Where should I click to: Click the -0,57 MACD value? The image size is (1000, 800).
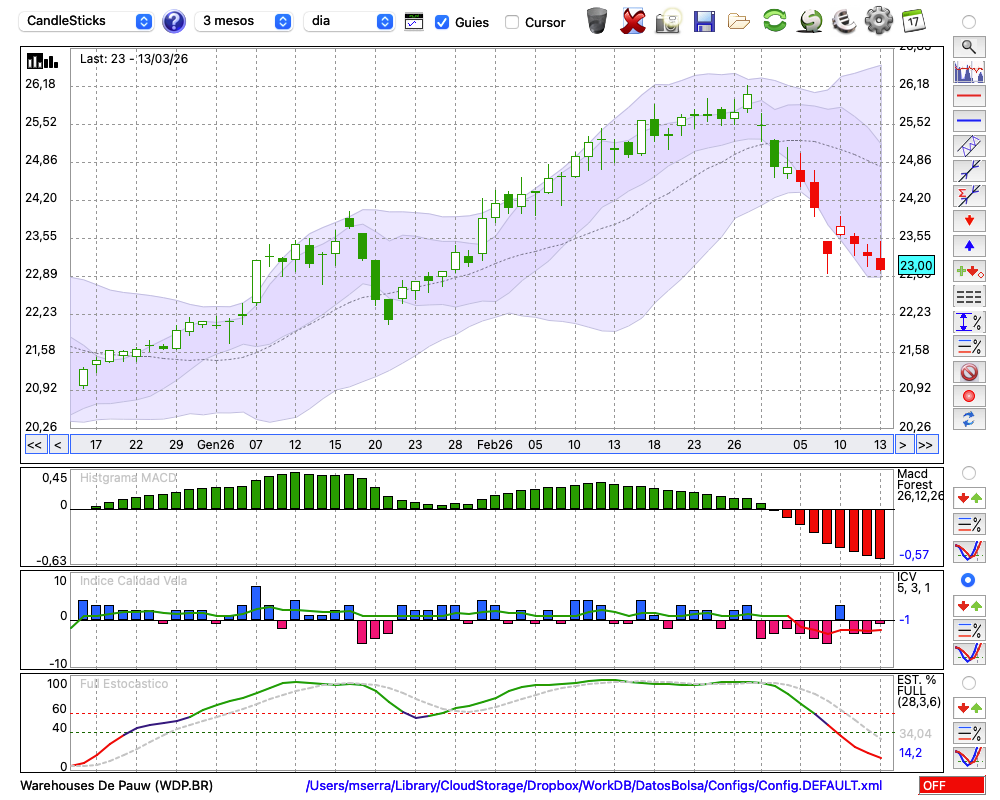point(913,555)
